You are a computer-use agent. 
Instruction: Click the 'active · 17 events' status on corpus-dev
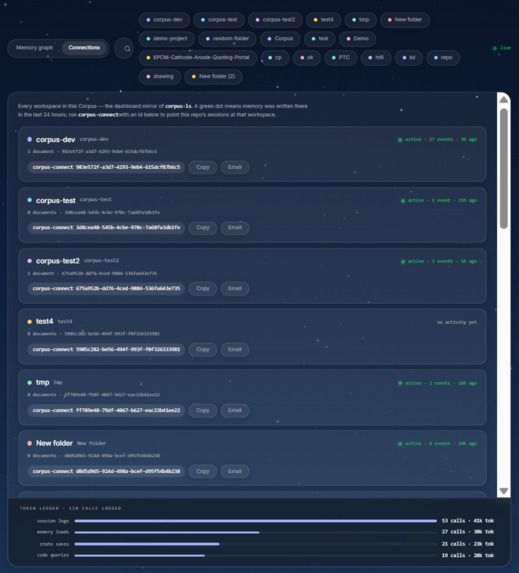point(437,140)
